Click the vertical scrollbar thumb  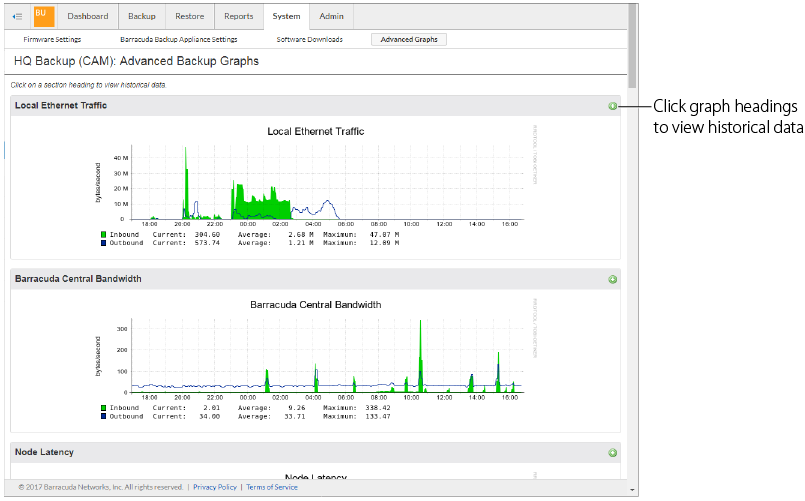632,46
